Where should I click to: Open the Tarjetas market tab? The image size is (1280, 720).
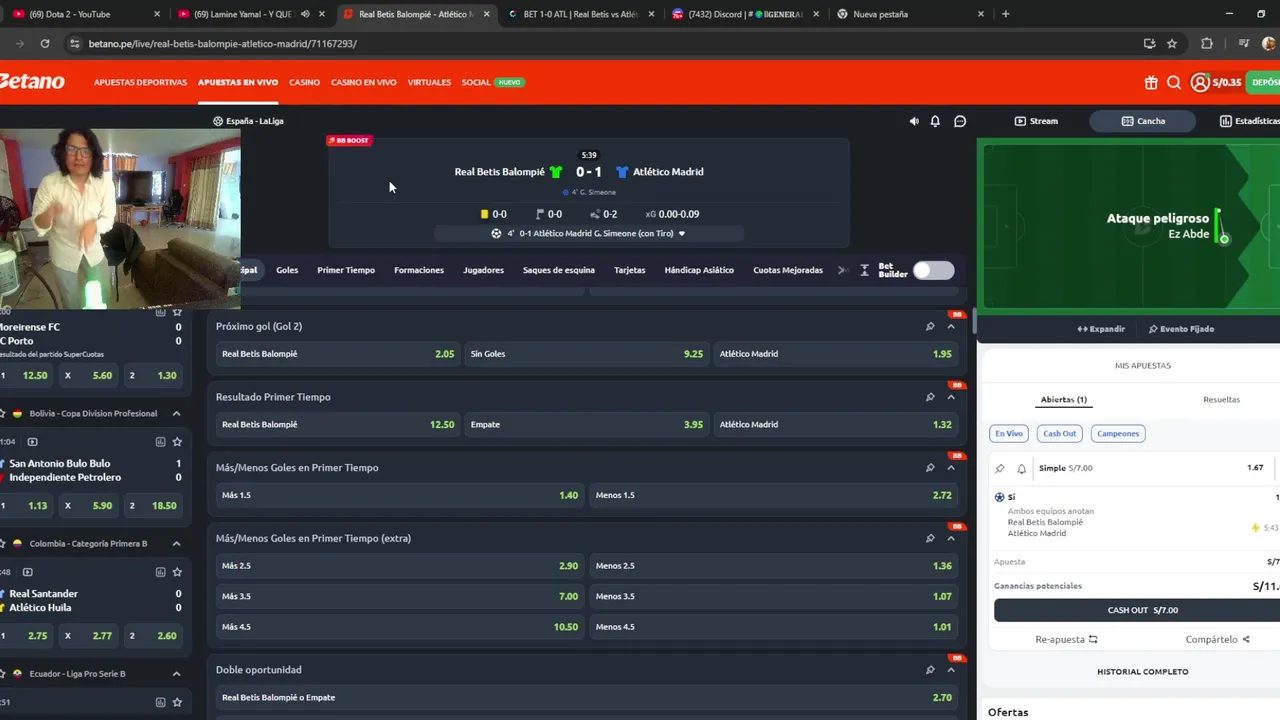[630, 270]
